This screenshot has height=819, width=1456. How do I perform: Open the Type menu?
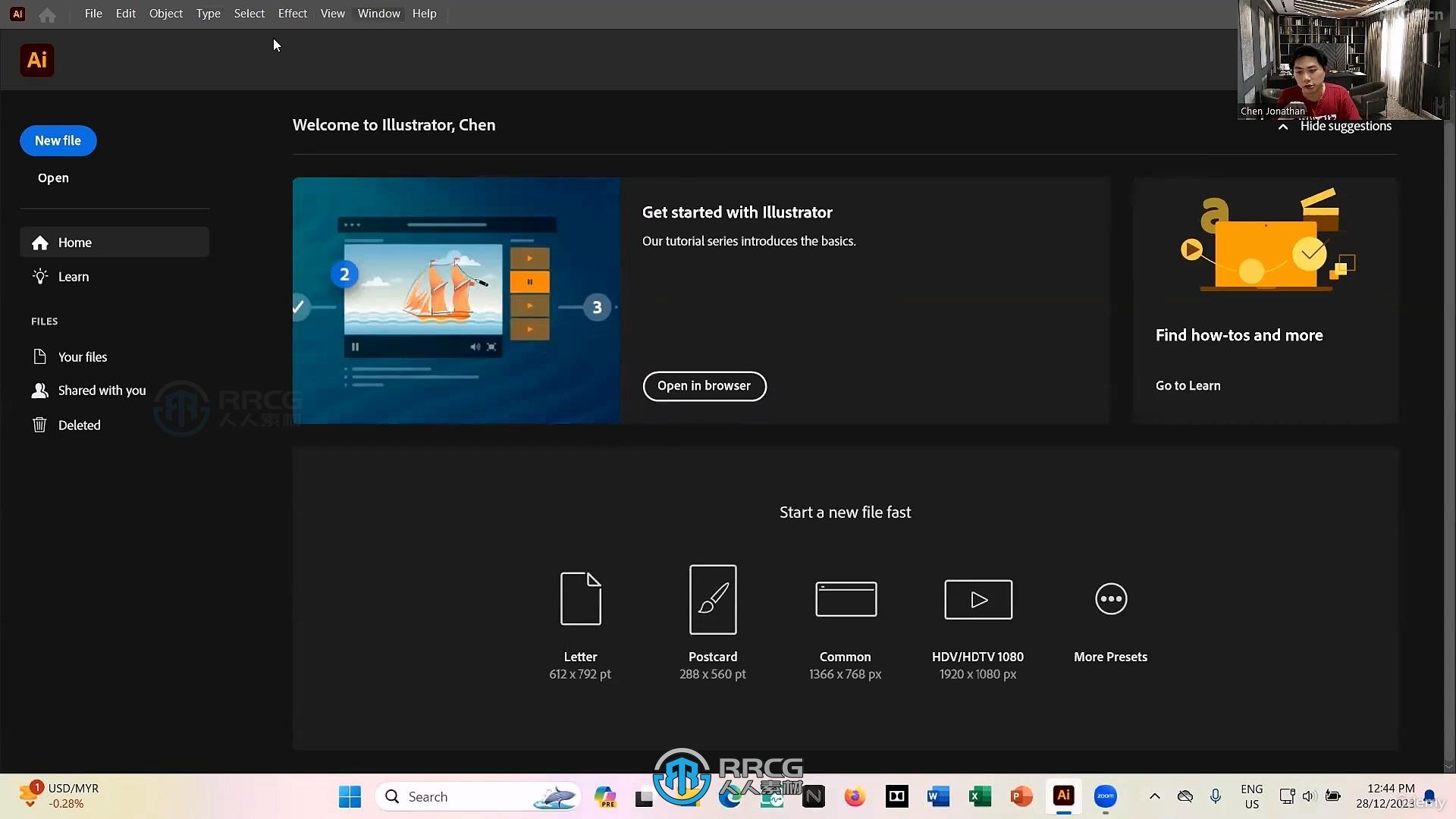209,14
